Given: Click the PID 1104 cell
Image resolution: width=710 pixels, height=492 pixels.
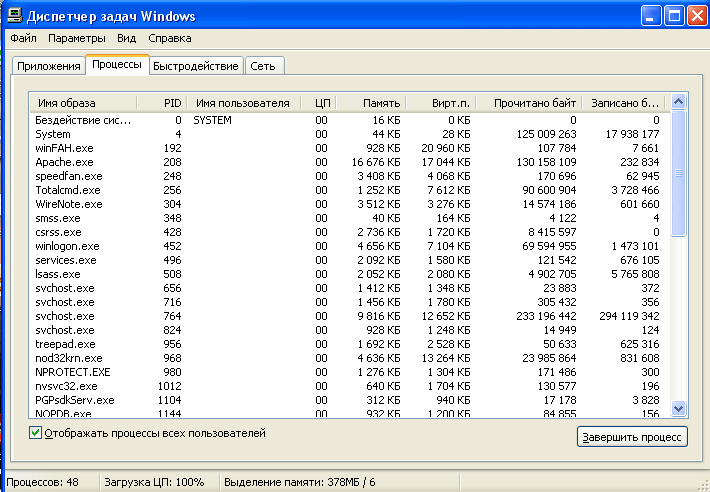Looking at the screenshot, I should pyautogui.click(x=169, y=401).
